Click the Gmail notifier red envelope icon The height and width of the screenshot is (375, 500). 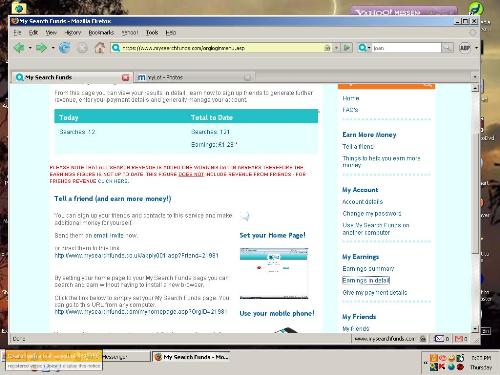459,339
